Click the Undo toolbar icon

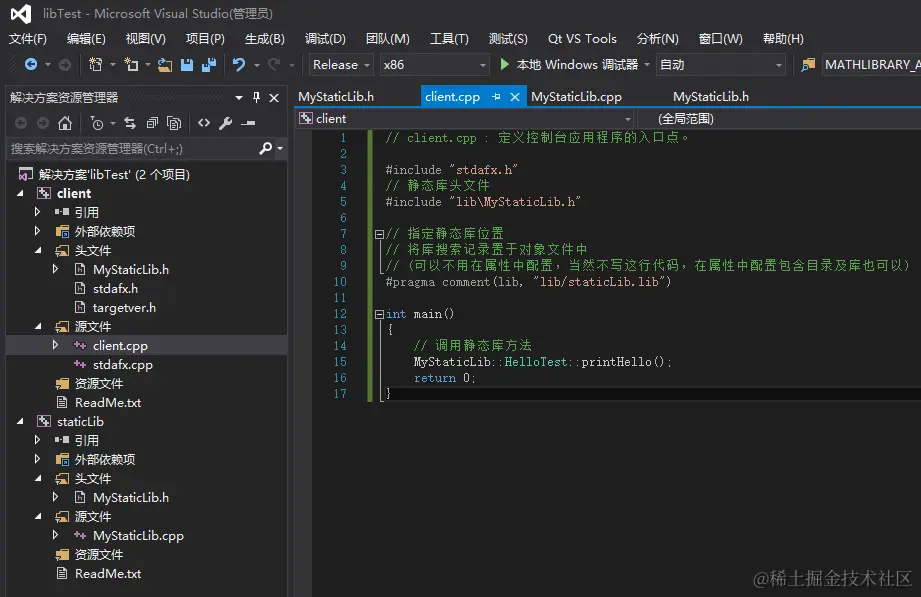(238, 64)
